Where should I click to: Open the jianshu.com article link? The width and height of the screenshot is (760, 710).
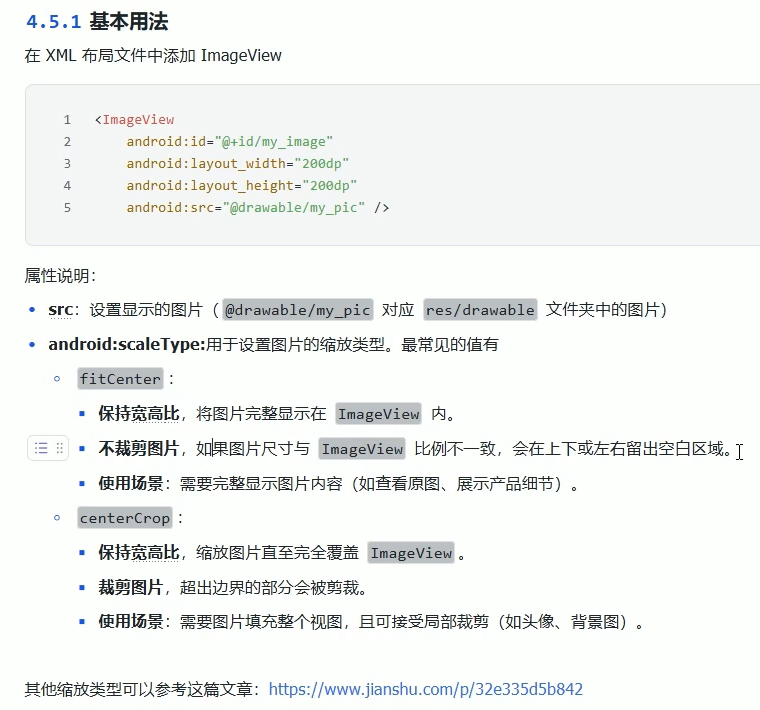tap(426, 689)
